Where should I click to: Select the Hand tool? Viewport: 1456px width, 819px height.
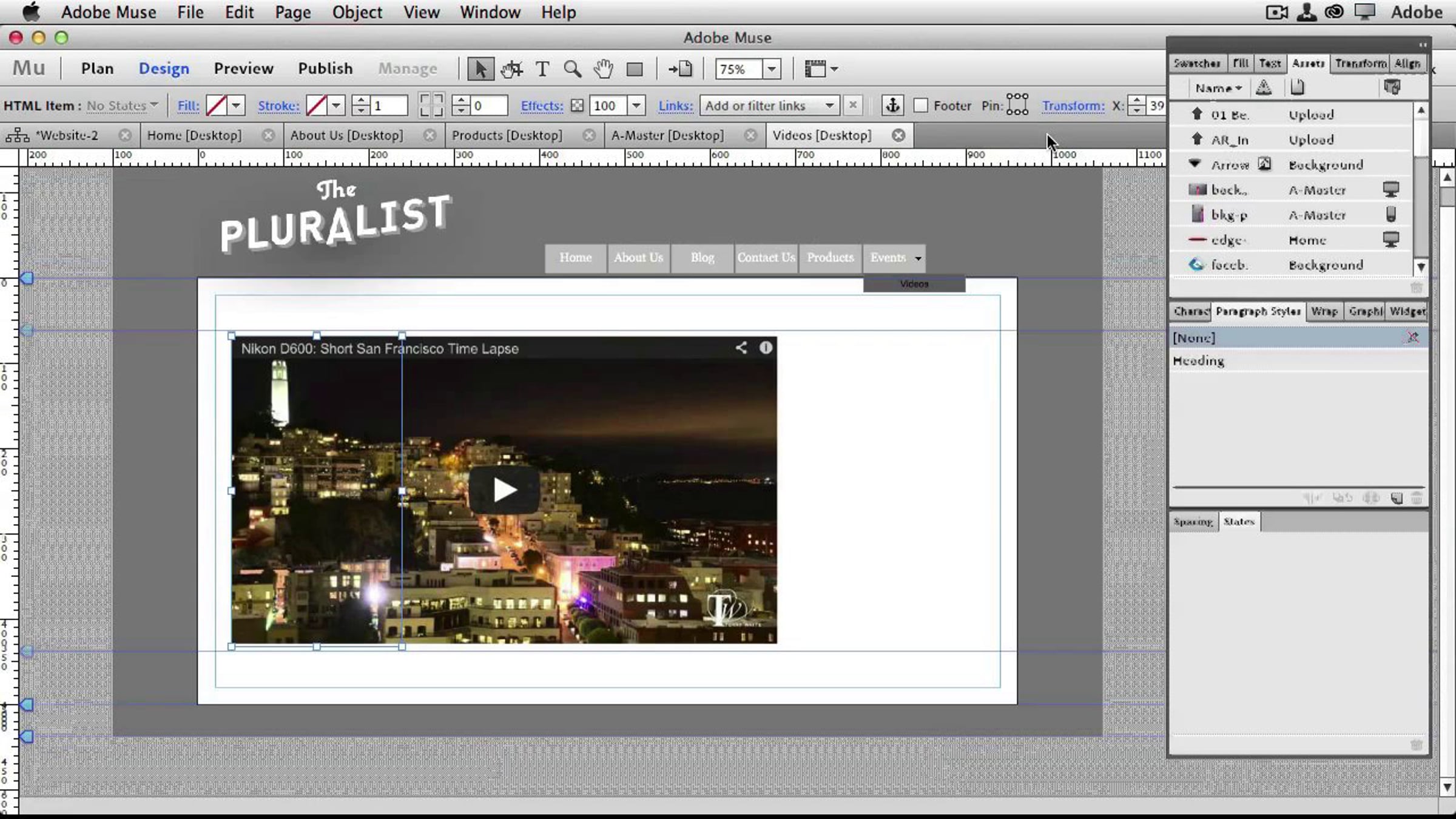click(x=603, y=69)
